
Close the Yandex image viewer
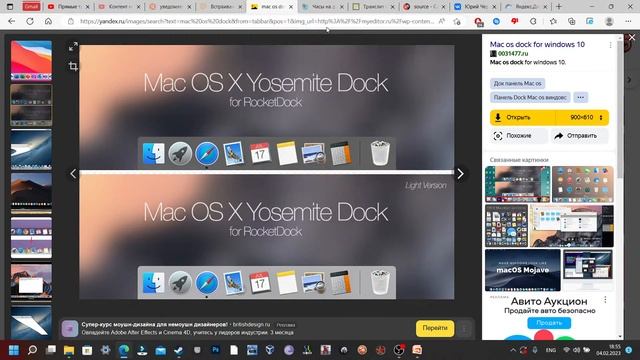pyautogui.click(x=632, y=38)
